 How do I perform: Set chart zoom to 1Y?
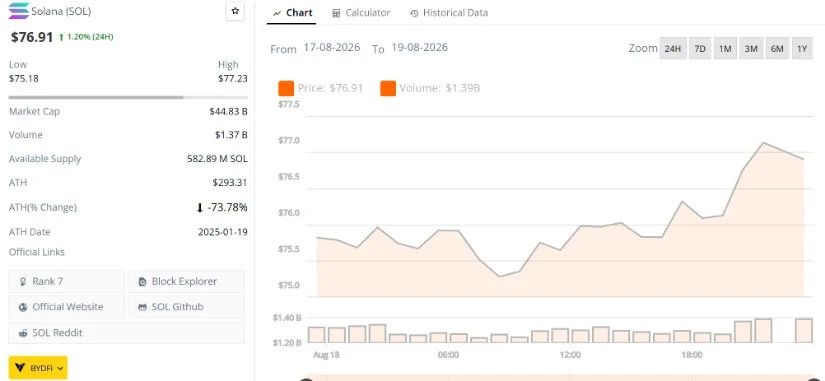tap(802, 48)
